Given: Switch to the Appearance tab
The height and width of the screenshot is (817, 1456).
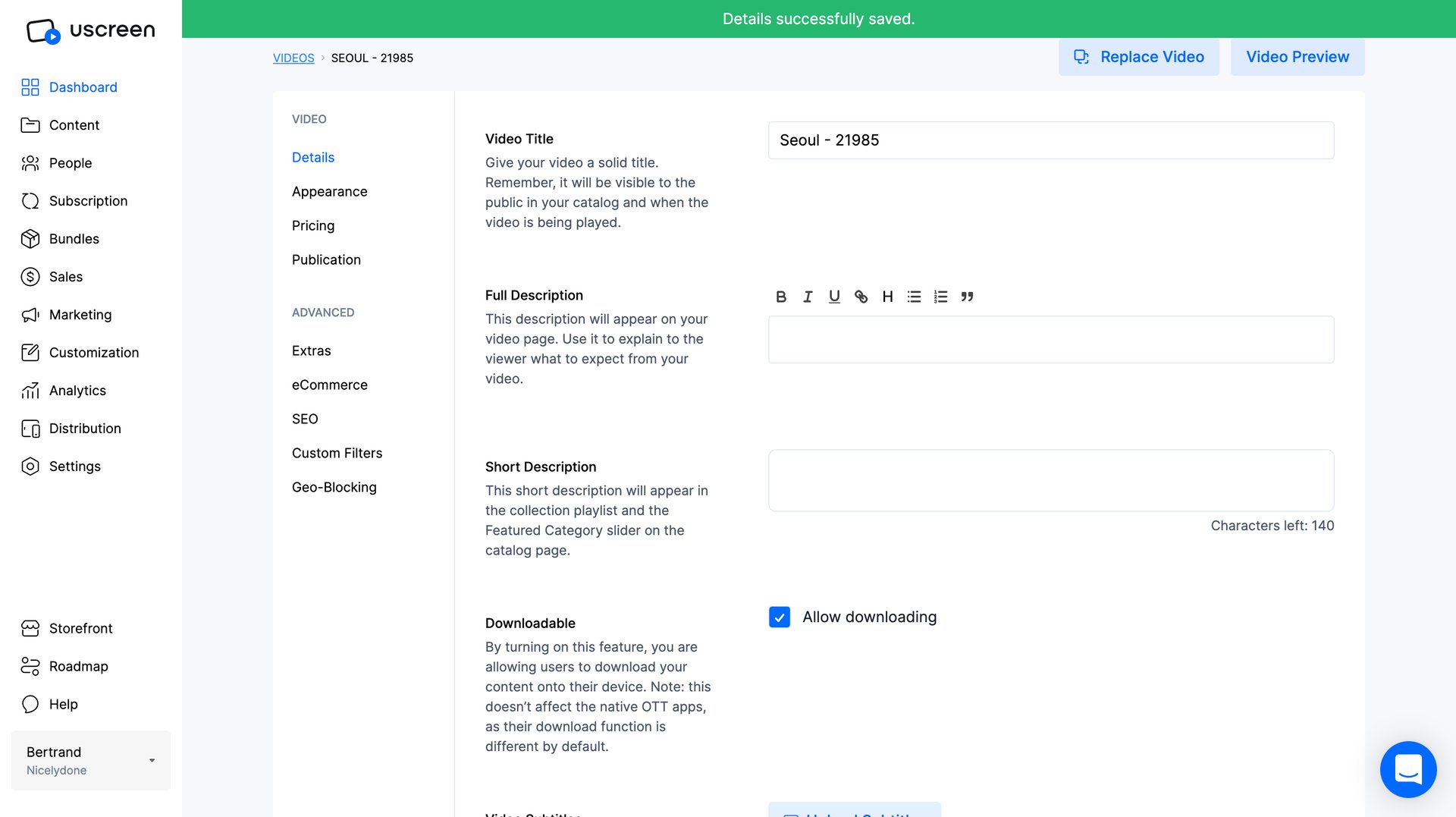Looking at the screenshot, I should click(329, 191).
